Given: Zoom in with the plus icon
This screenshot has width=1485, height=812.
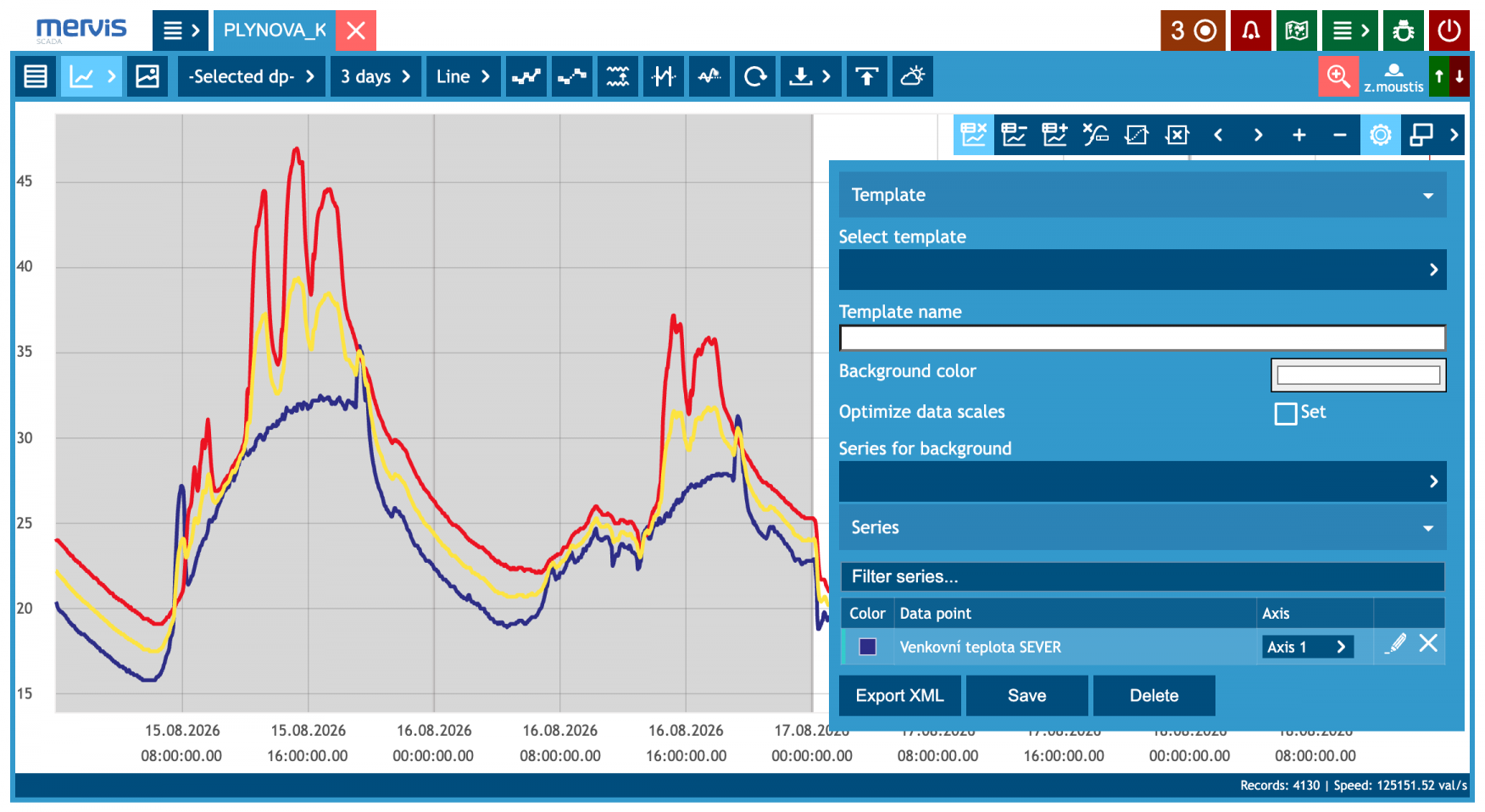Looking at the screenshot, I should point(1299,135).
